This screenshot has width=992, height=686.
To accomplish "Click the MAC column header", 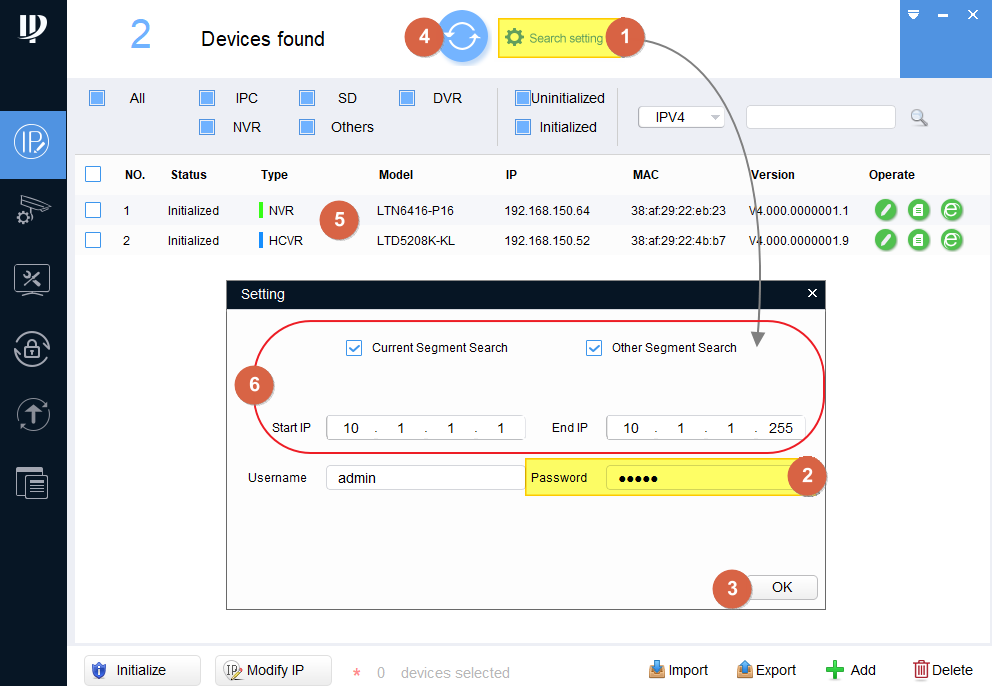I will click(646, 175).
